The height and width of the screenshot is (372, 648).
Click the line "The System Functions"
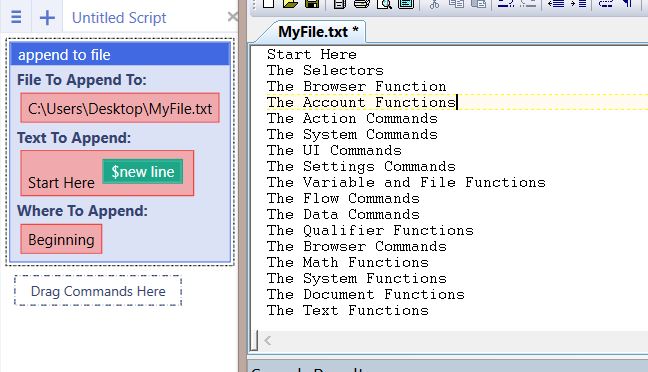(357, 278)
